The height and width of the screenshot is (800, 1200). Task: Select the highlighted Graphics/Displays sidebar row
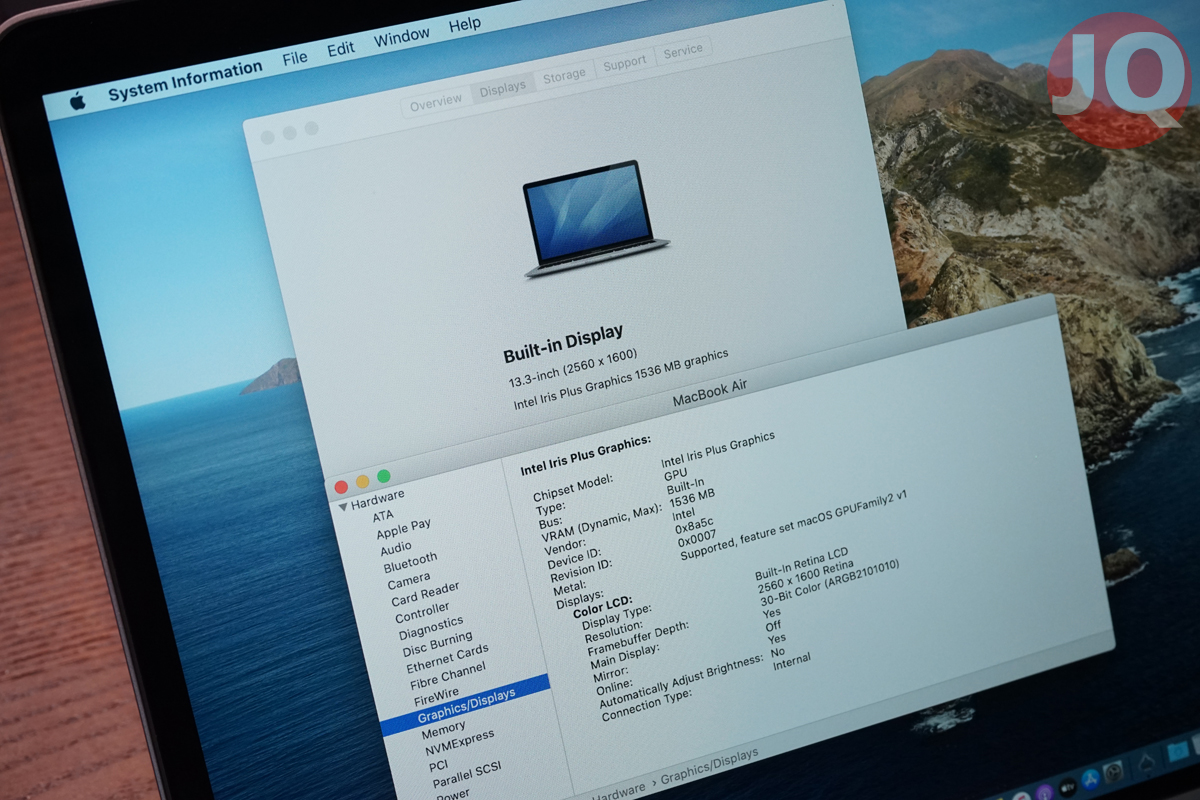coord(465,706)
